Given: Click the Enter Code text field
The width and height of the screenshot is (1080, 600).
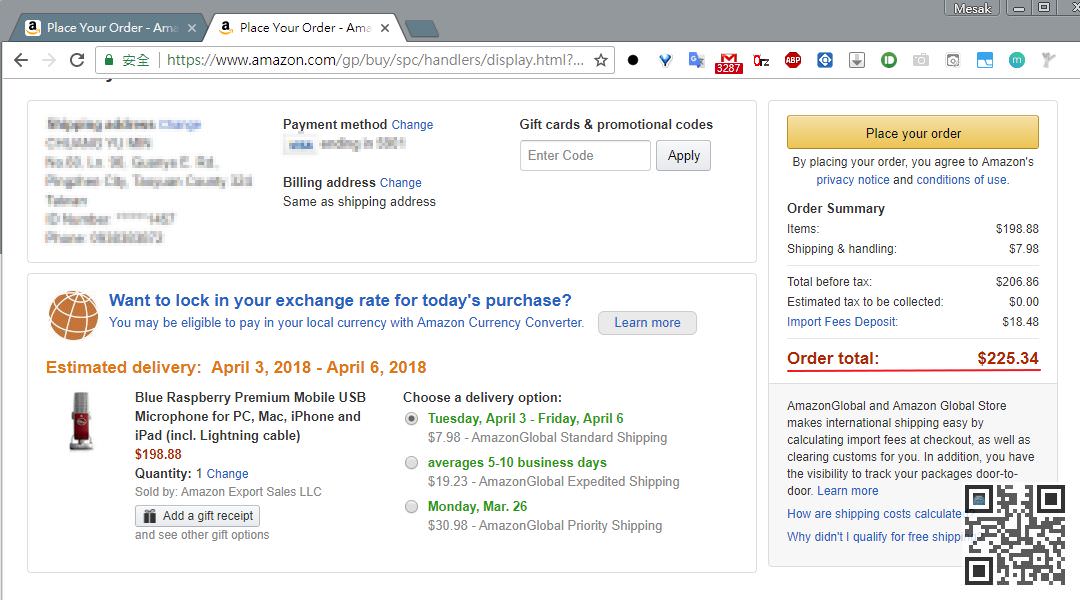Looking at the screenshot, I should (585, 156).
